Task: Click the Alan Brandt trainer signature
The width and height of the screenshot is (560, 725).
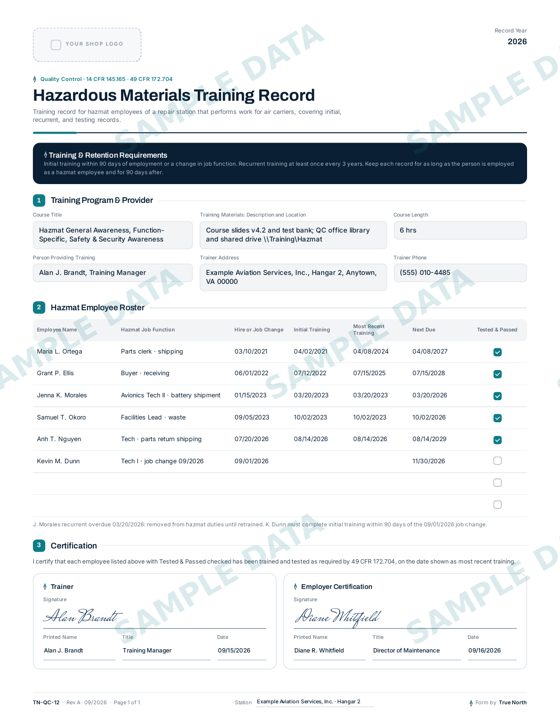Action: point(82,616)
